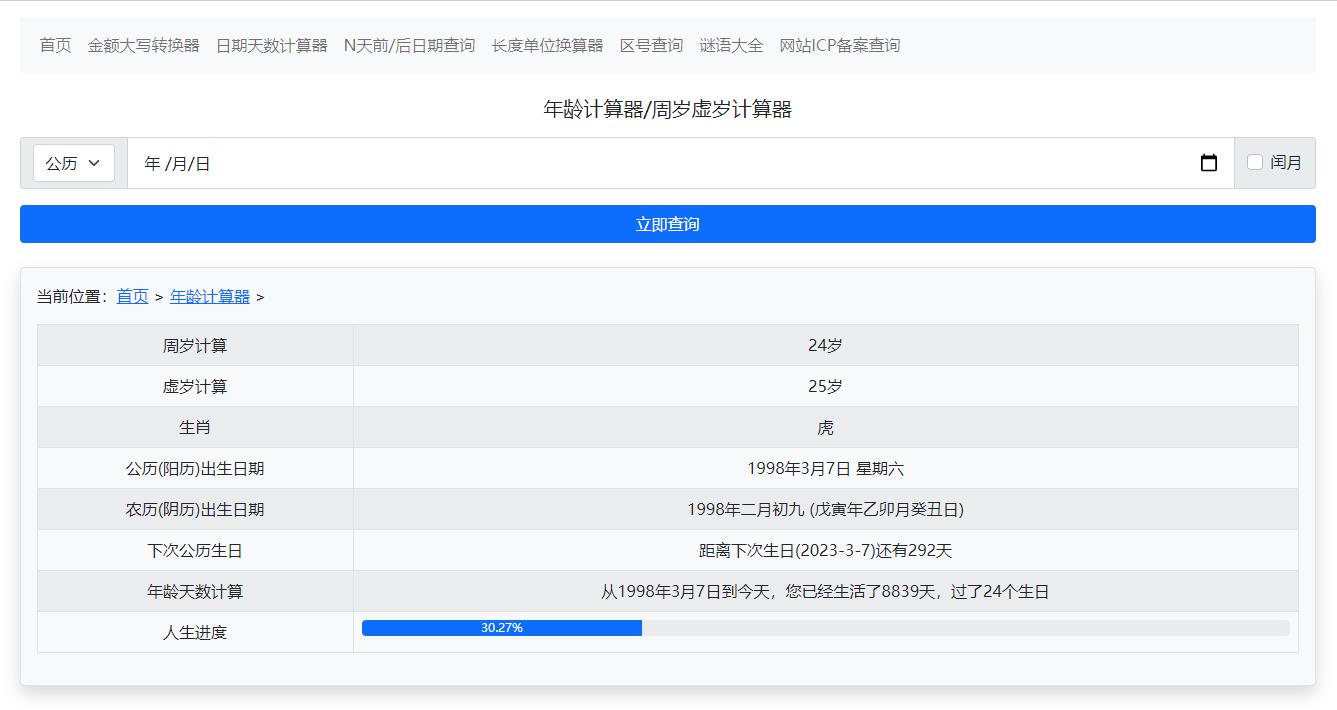
Task: Open the 区号查询 lookup page
Action: click(x=651, y=45)
